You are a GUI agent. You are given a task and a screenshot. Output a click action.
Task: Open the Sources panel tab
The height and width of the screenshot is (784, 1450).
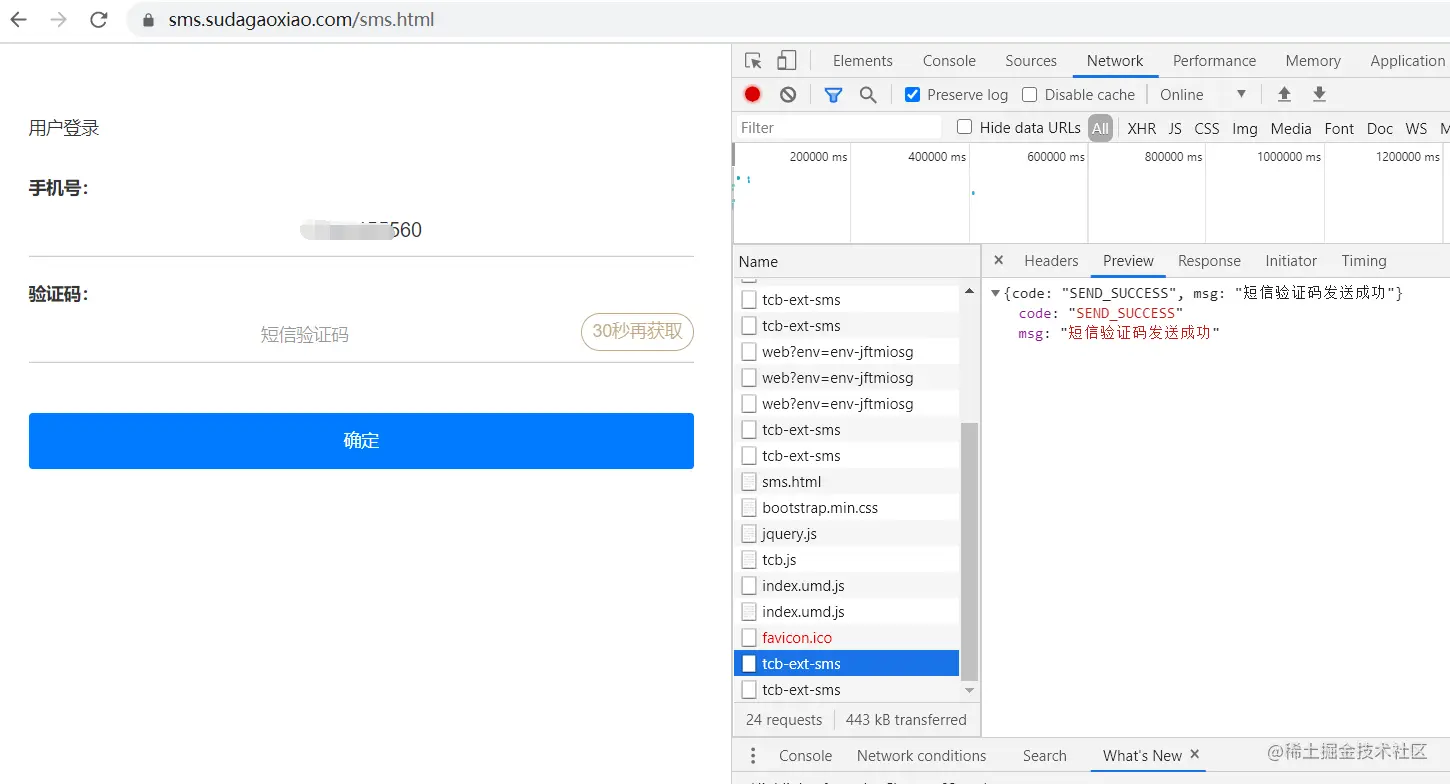pyautogui.click(x=1031, y=60)
